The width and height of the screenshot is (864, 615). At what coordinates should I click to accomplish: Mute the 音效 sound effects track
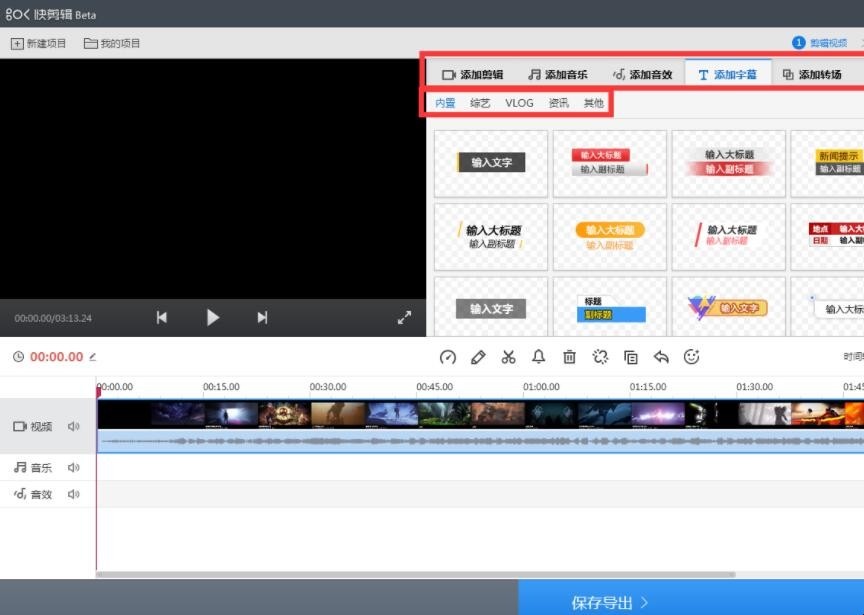pyautogui.click(x=73, y=495)
